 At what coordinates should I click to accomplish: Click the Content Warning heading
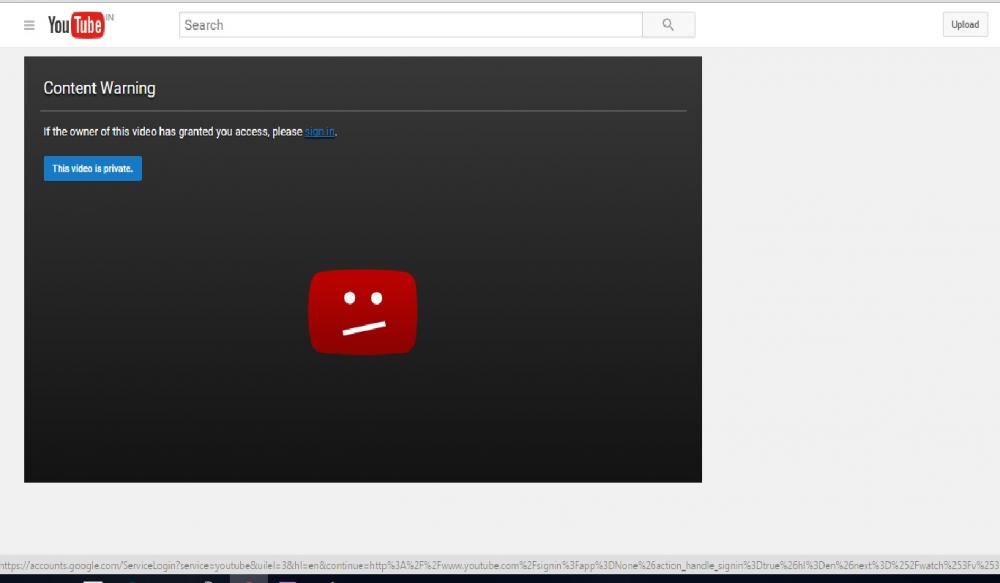point(99,88)
